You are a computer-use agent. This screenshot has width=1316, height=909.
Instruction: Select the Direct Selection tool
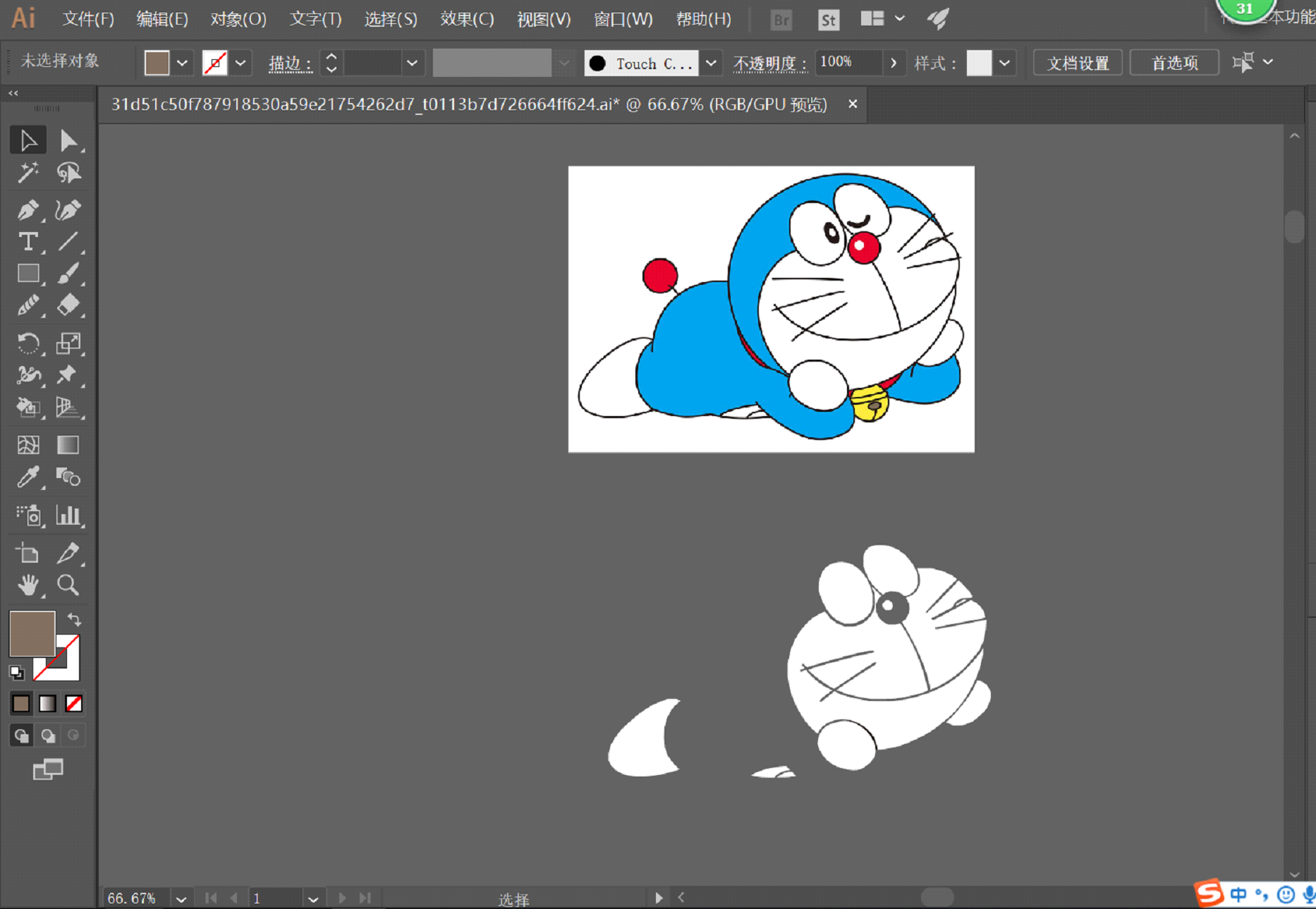coord(68,140)
